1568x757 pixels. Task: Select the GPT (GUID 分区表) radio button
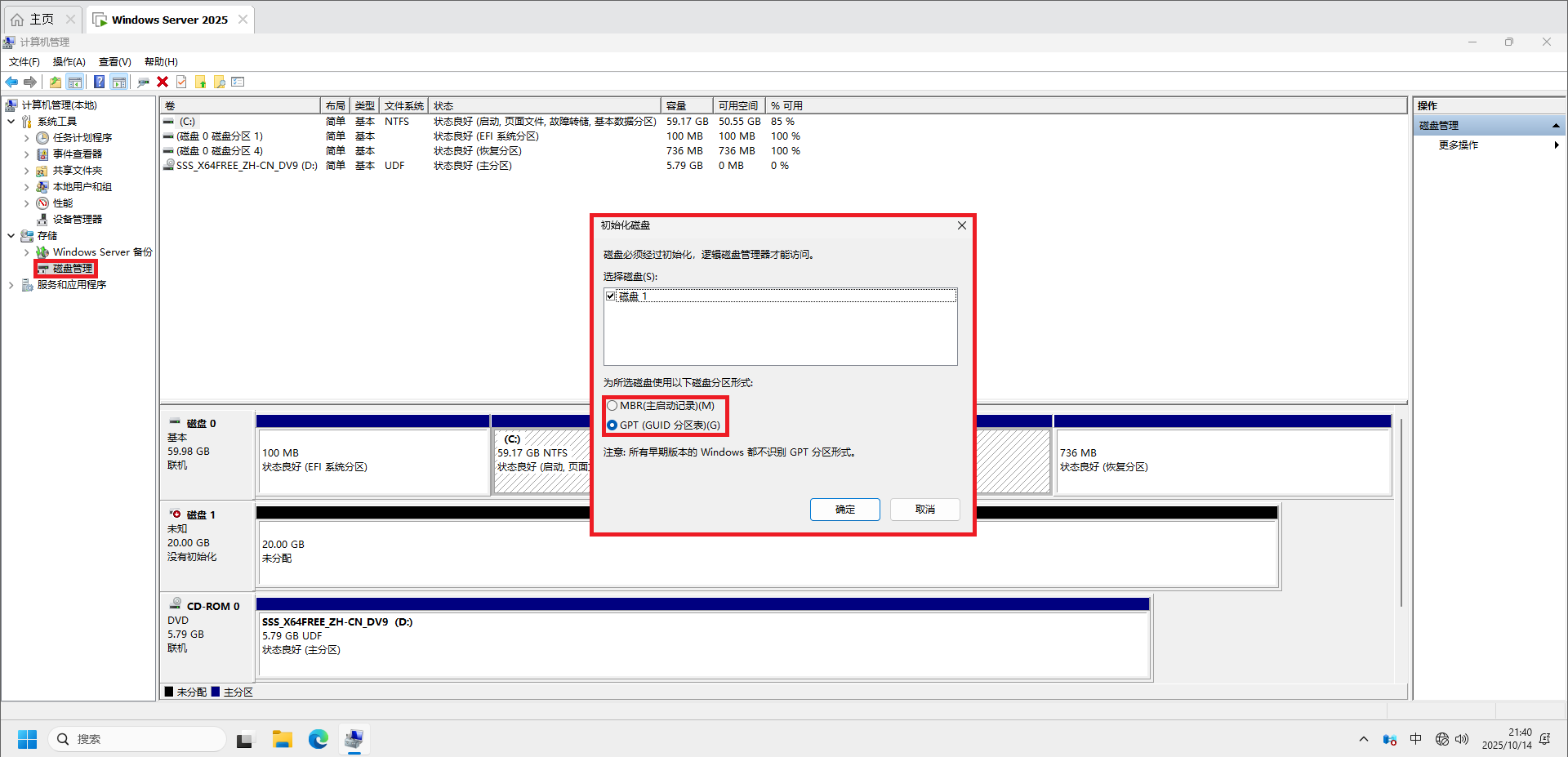coord(612,425)
